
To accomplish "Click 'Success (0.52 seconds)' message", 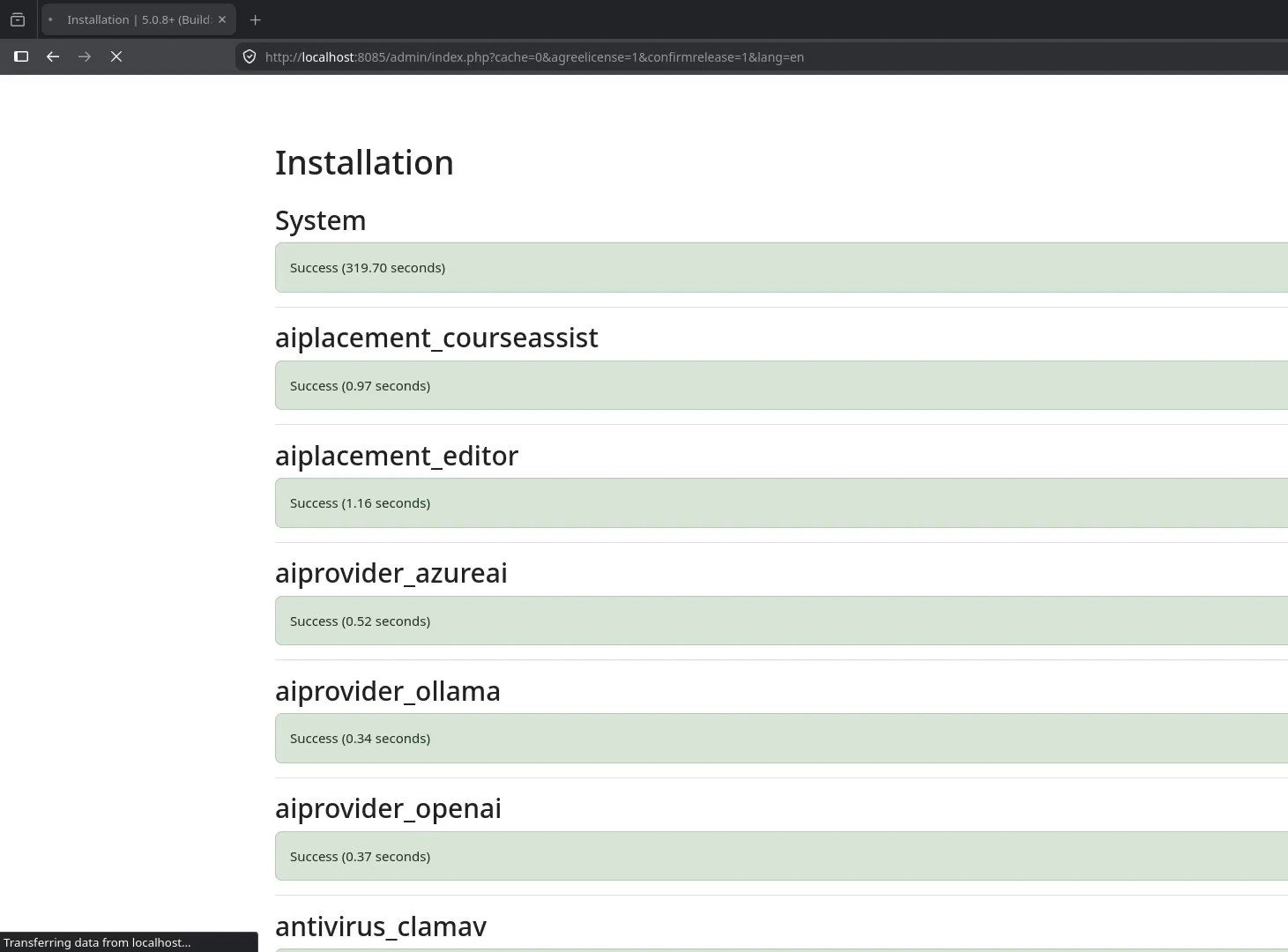I will [x=360, y=621].
